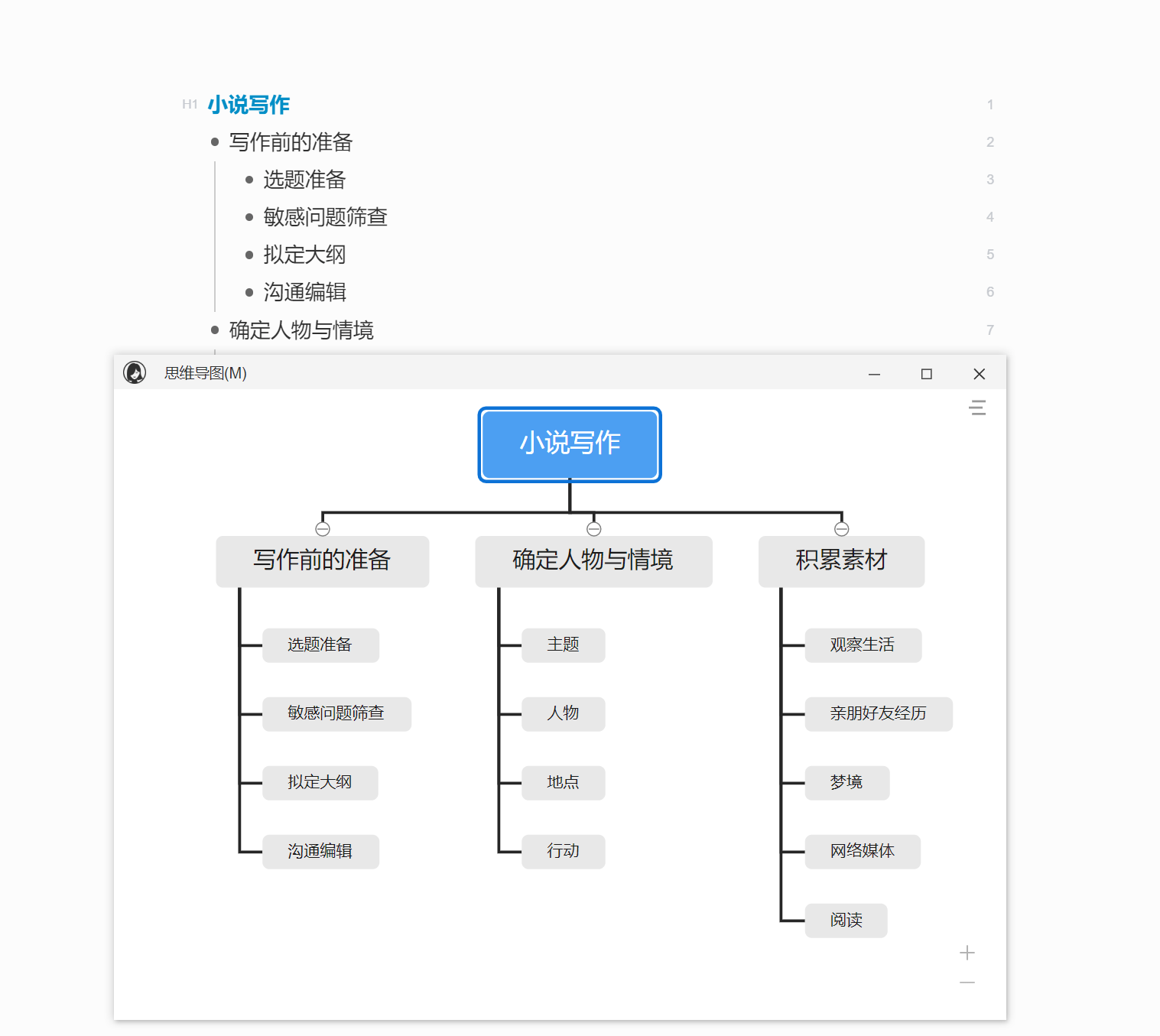Select the 观察生活 node
This screenshot has height=1036, width=1160.
[863, 645]
